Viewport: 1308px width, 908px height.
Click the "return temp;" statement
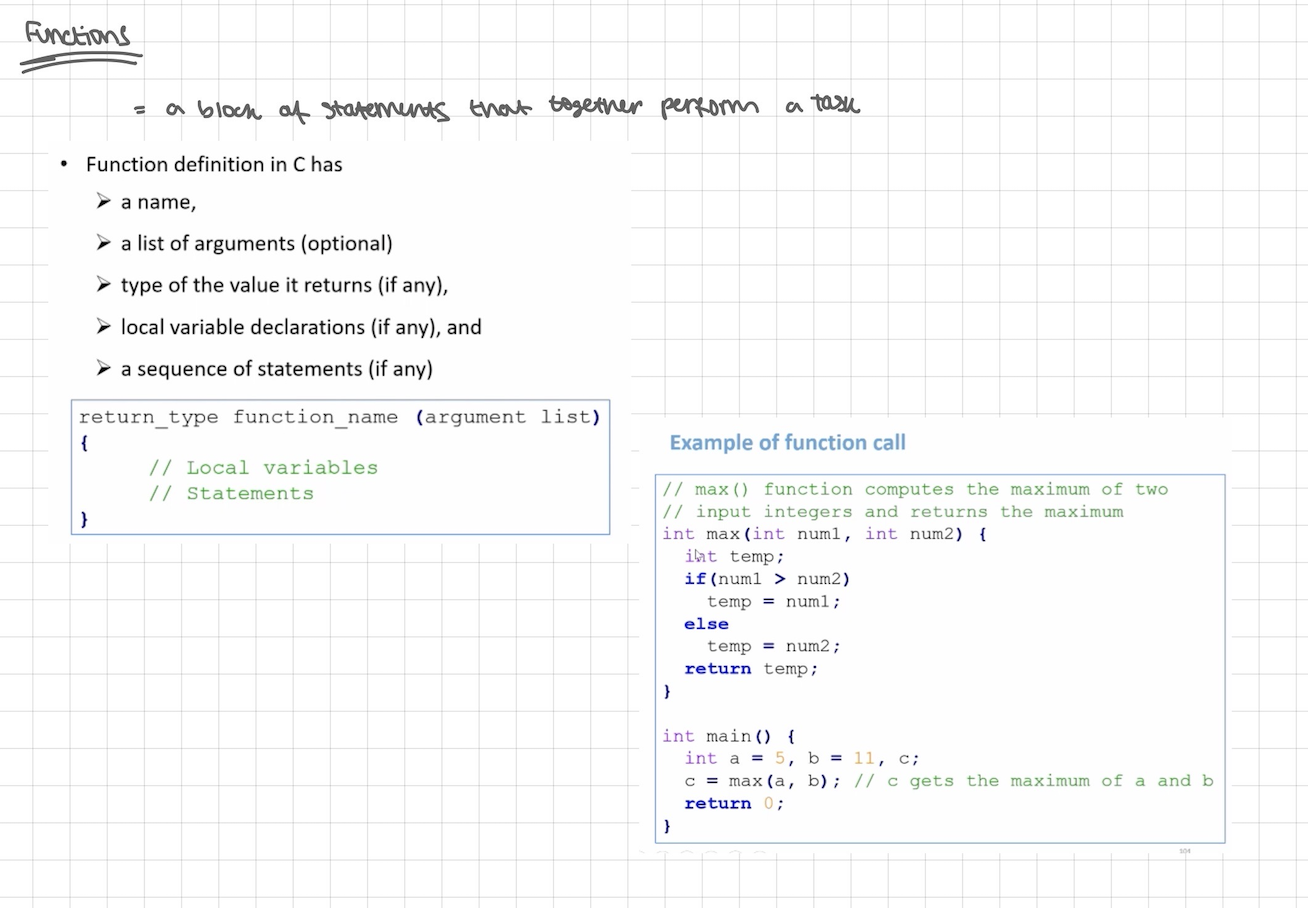pos(751,669)
